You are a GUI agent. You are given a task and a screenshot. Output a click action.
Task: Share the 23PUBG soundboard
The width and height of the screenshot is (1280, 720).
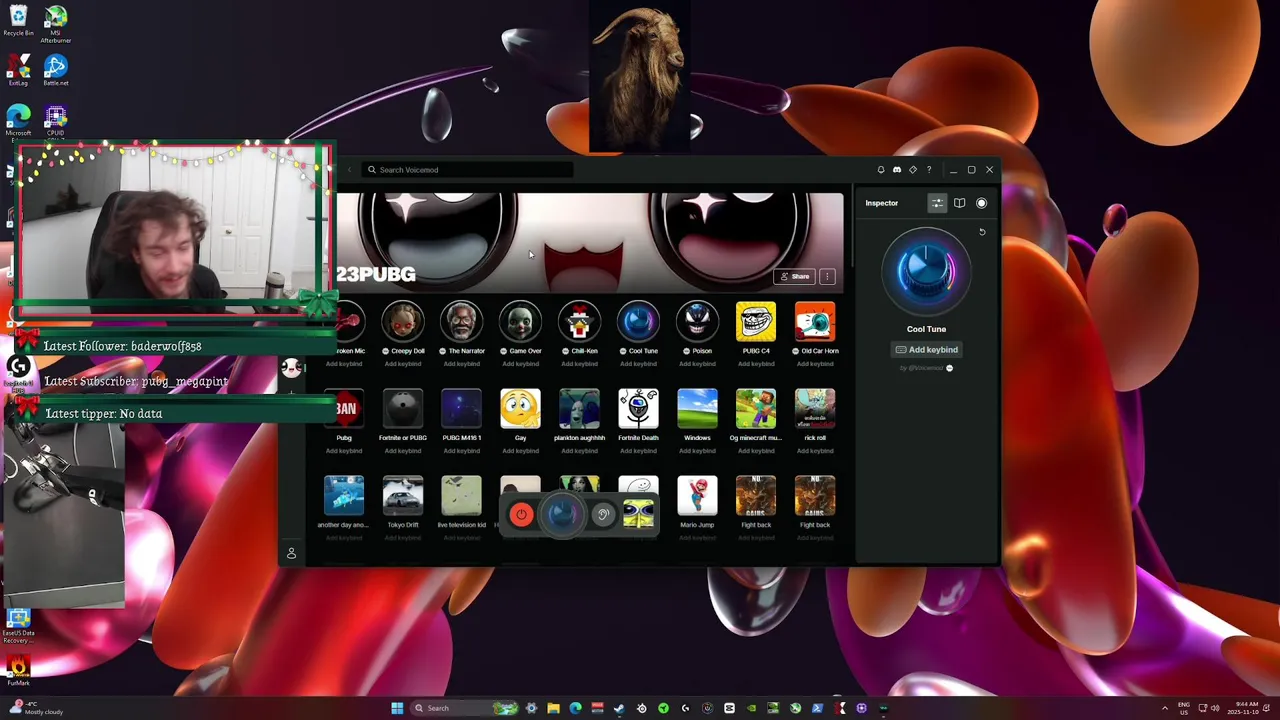(x=796, y=276)
